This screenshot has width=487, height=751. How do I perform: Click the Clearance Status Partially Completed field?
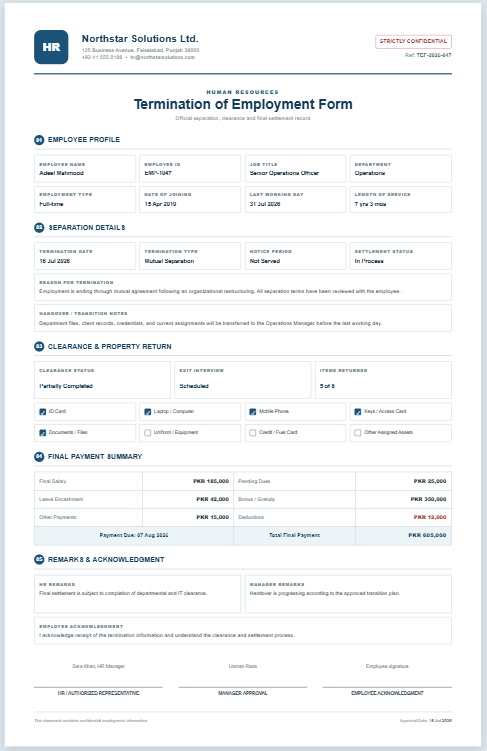[102, 380]
